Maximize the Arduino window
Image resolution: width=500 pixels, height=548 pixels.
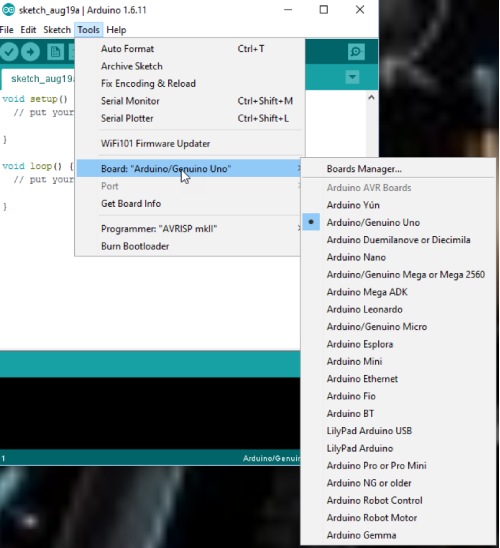324,10
